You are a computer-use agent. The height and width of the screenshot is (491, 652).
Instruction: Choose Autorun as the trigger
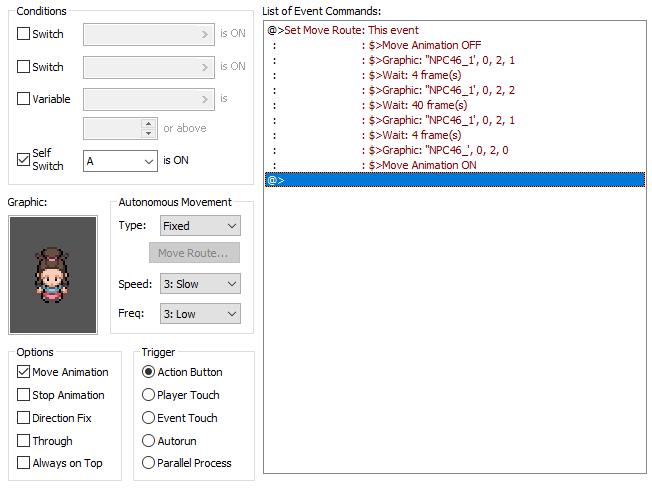pos(149,441)
